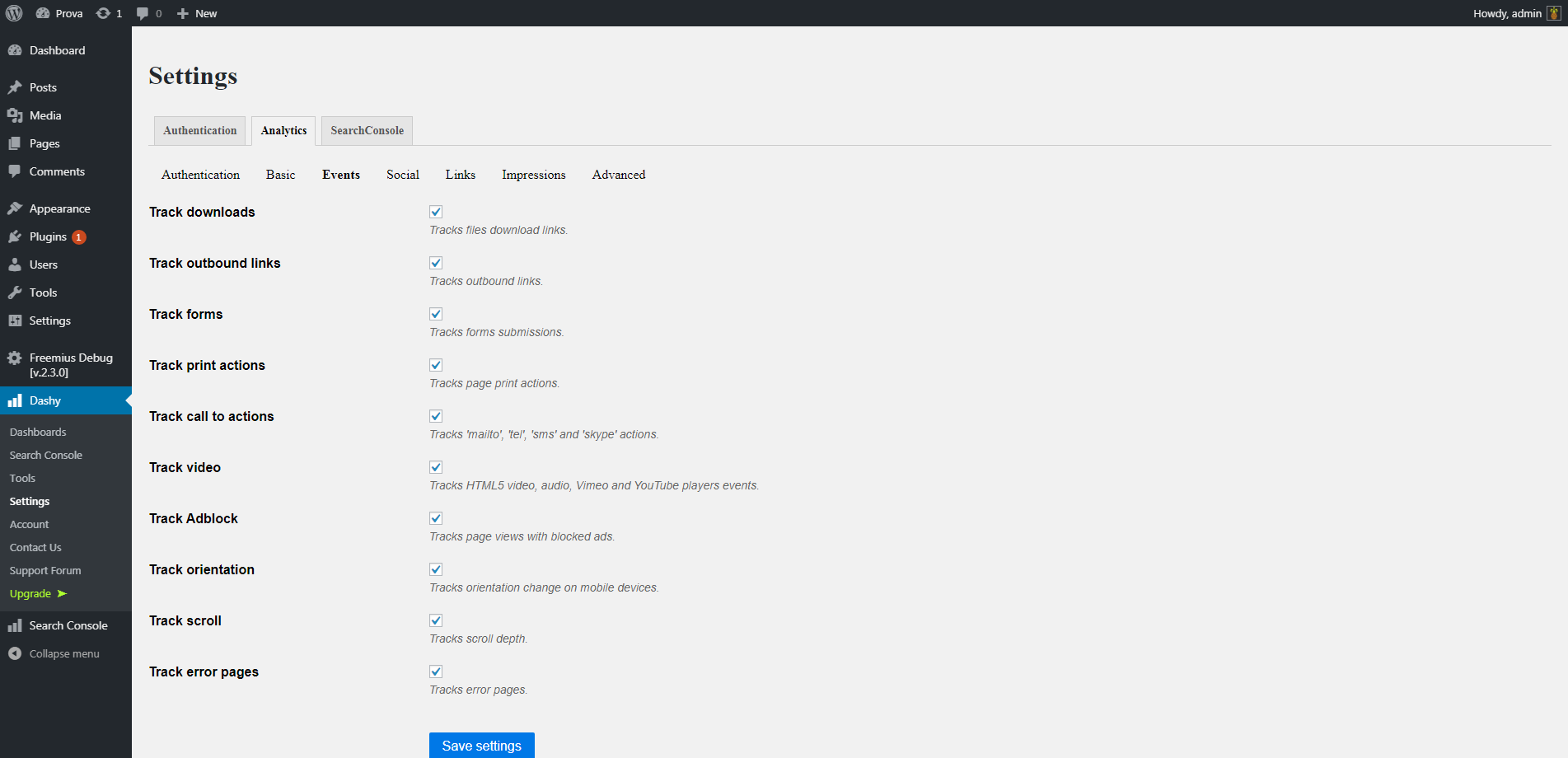The image size is (1568, 758).
Task: Uncheck the Track downloads checkbox
Action: pos(436,212)
